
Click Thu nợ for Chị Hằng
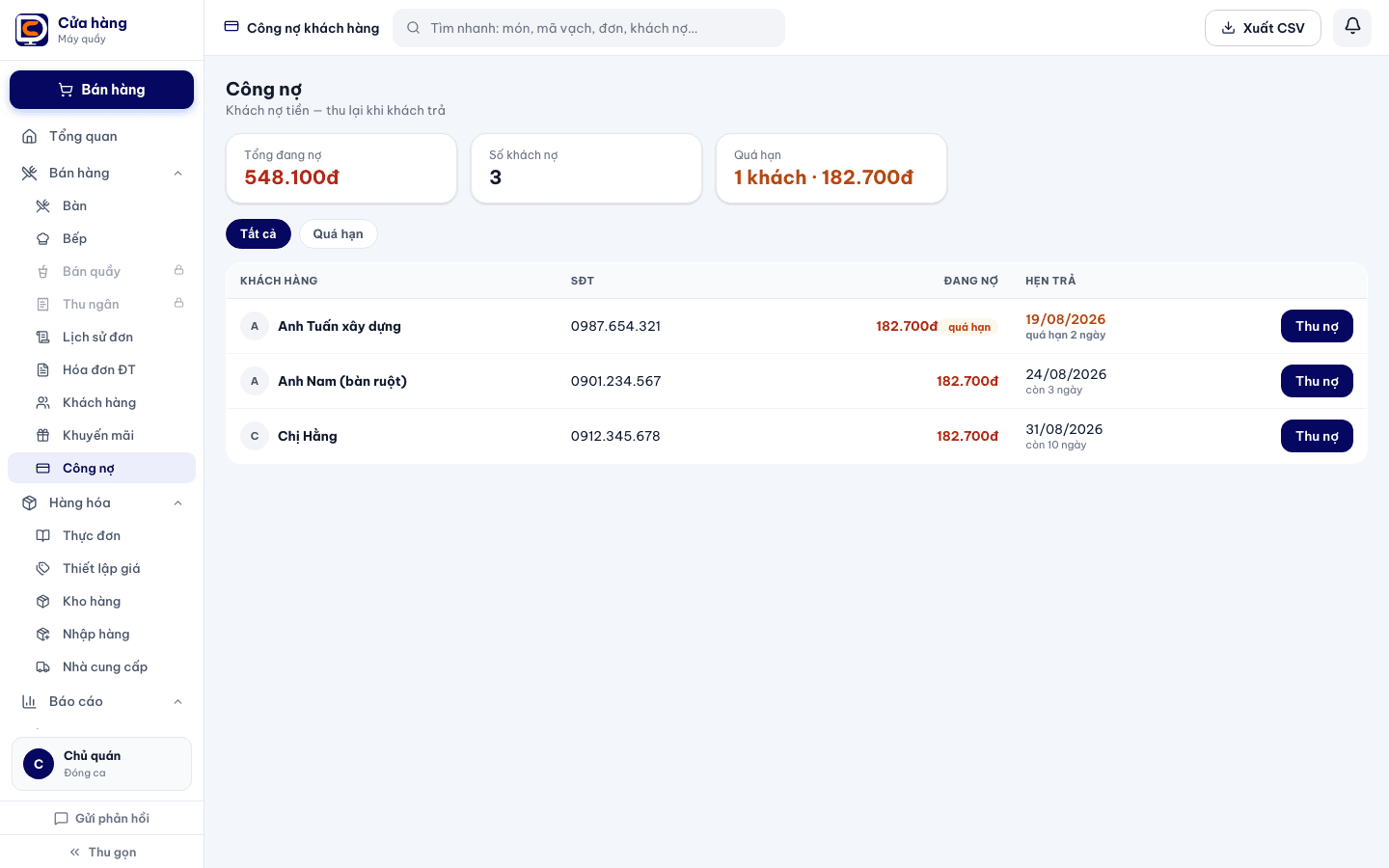[x=1317, y=436]
